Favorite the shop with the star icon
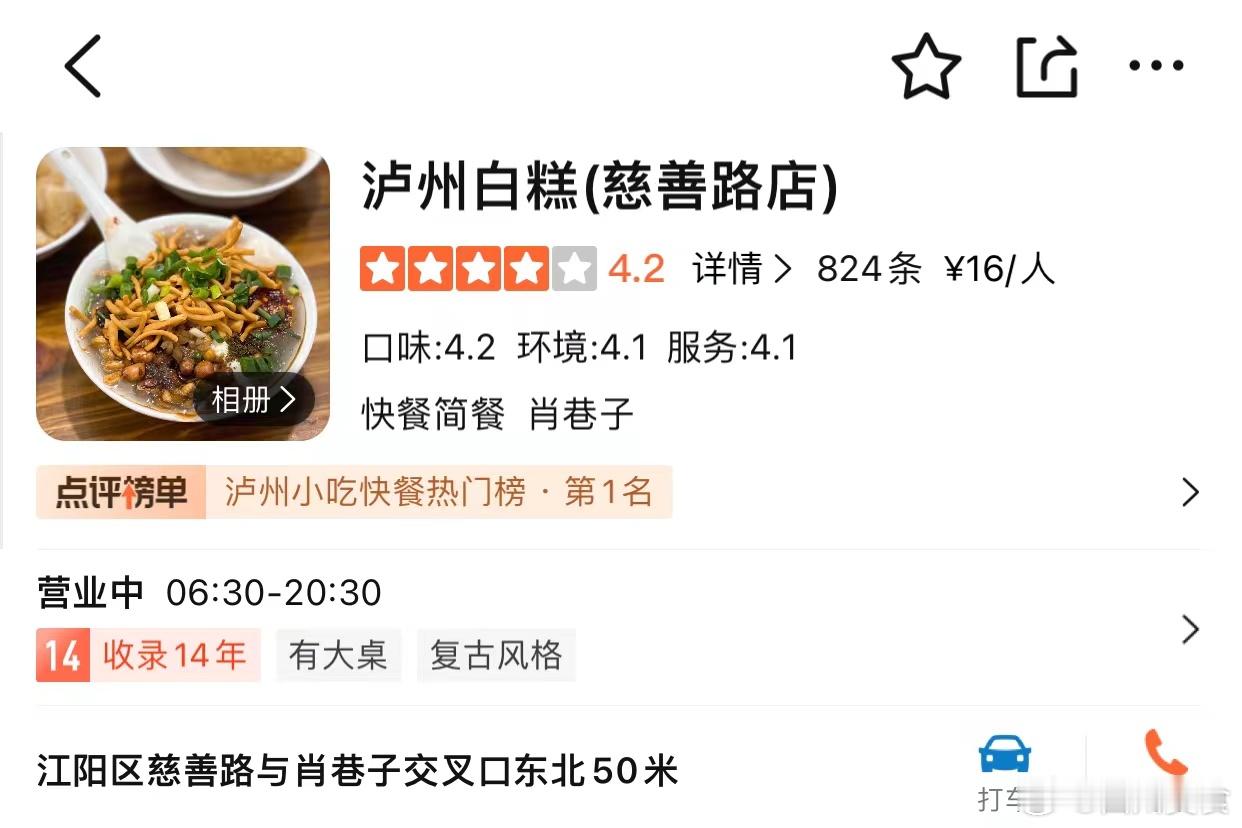 coord(926,66)
